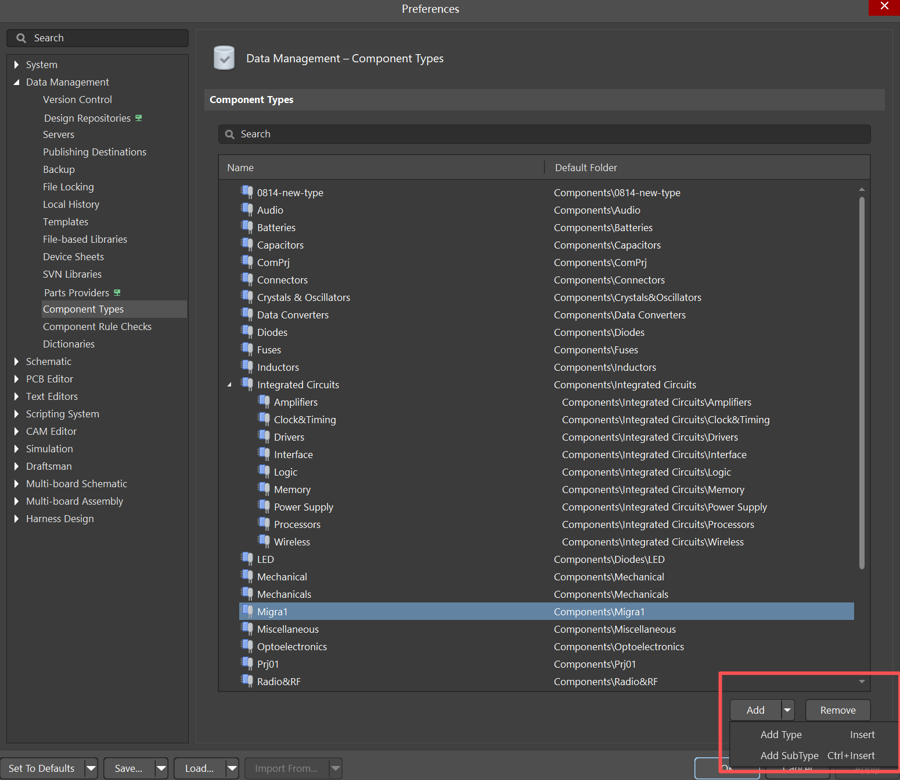Click the Crystals & Oscillators type icon

tap(247, 297)
